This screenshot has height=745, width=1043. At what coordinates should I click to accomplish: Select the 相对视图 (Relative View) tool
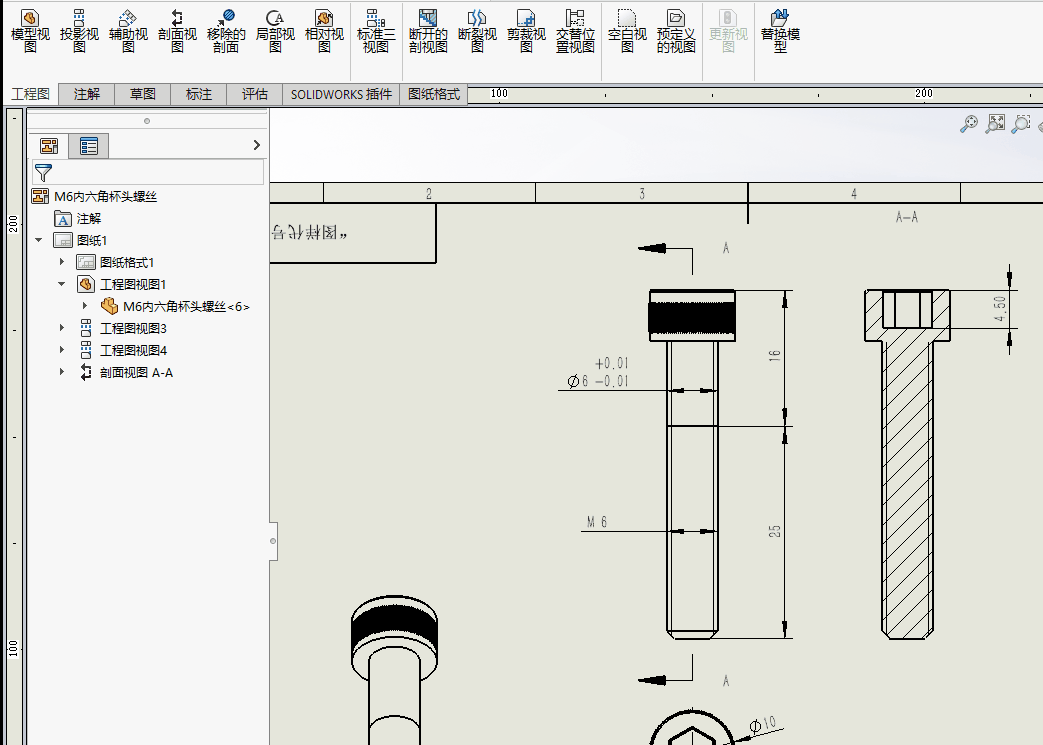pyautogui.click(x=324, y=31)
